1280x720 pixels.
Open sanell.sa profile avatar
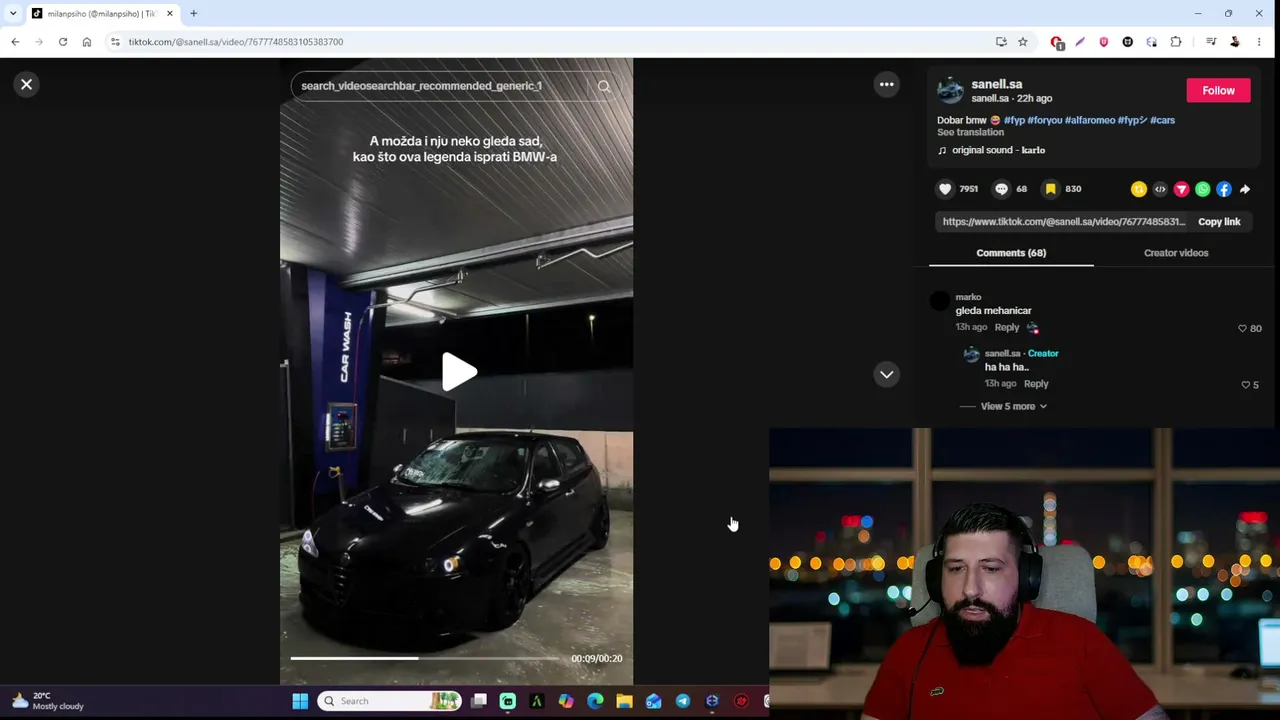(x=950, y=91)
